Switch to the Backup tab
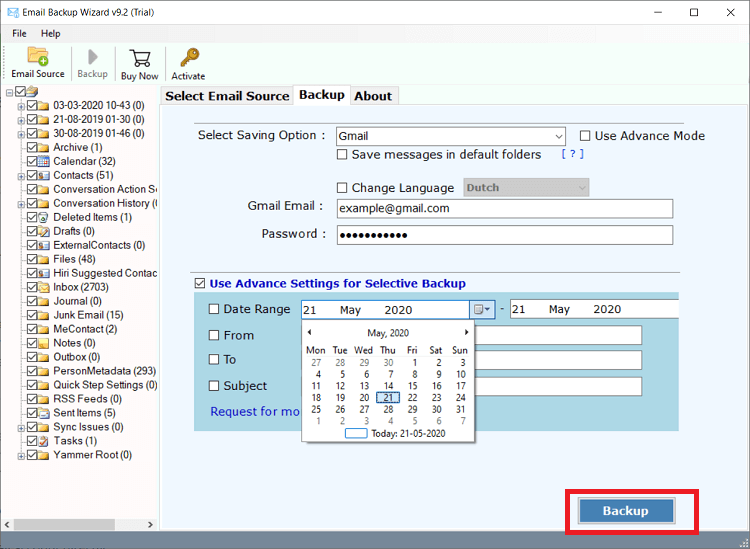The width and height of the screenshot is (750, 549). 322,95
